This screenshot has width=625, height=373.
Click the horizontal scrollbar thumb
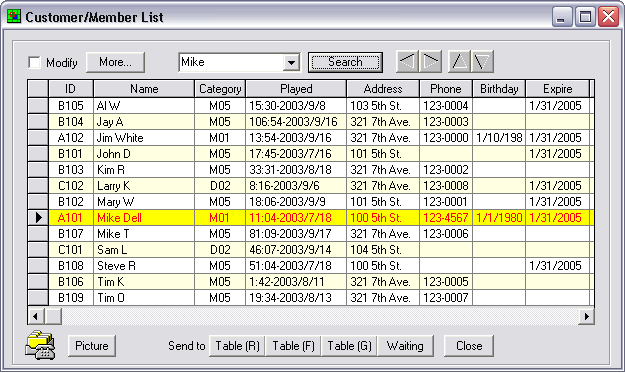53,316
